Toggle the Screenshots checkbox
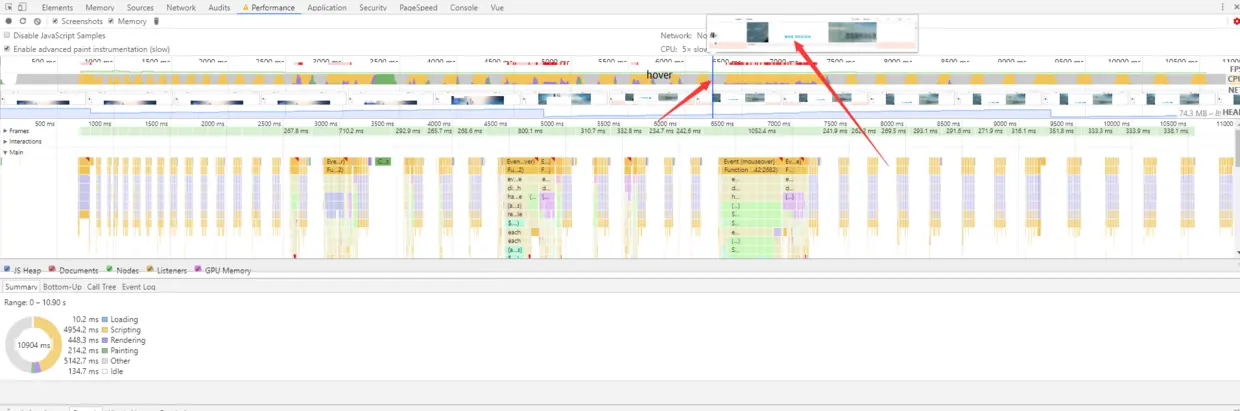Screen dimensions: 1240x411 coord(56,21)
